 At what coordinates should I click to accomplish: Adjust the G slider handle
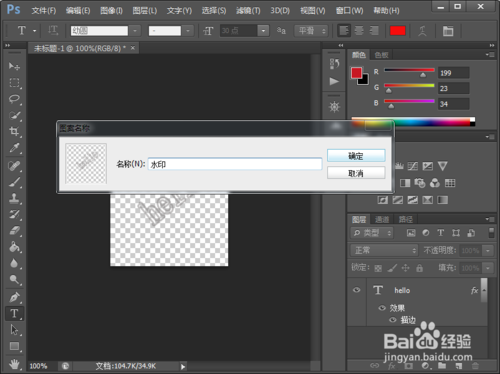coord(389,91)
